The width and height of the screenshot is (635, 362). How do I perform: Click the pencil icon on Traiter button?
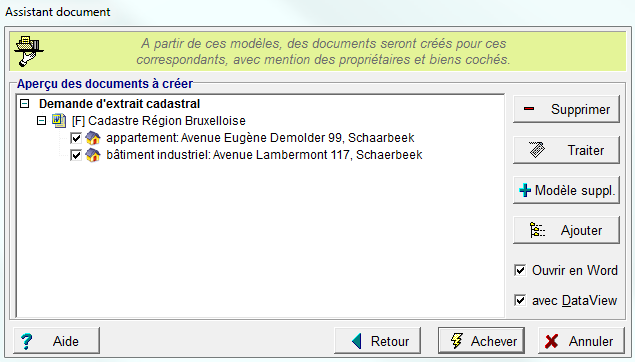coord(537,150)
